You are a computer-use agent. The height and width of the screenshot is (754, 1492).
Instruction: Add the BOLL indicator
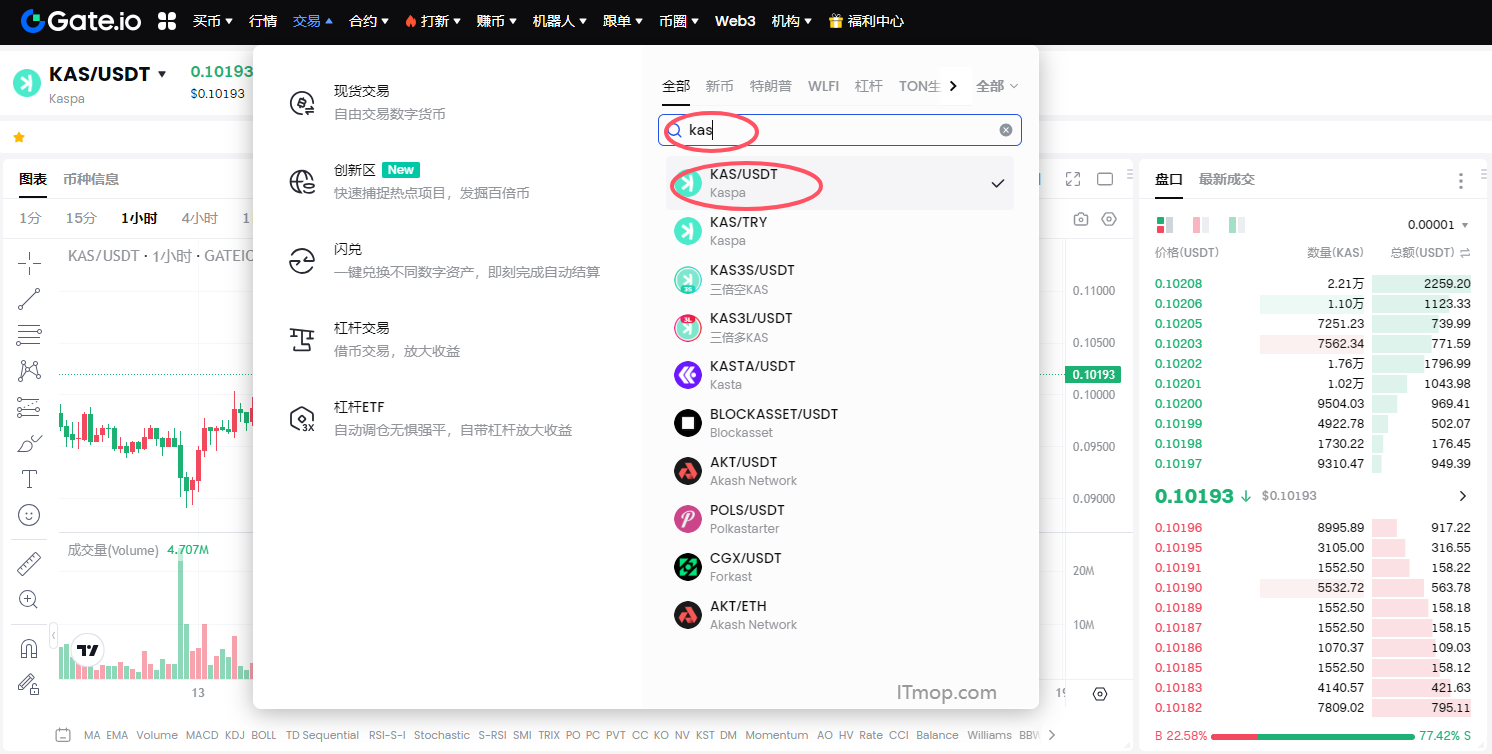tap(264, 735)
